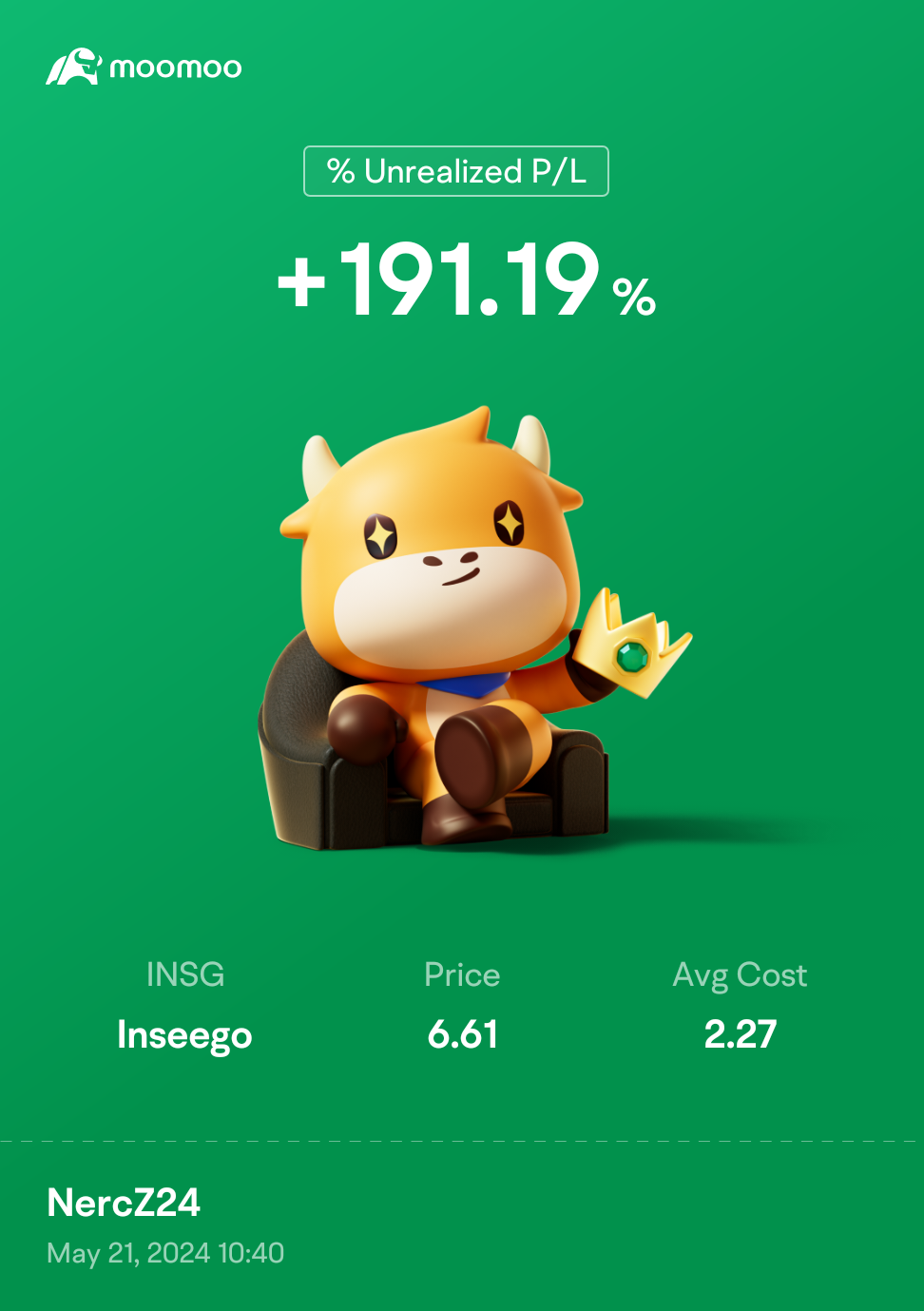The height and width of the screenshot is (1311, 924).
Task: Click the May 21, 2024 10:40 timestamp
Action: (165, 1253)
